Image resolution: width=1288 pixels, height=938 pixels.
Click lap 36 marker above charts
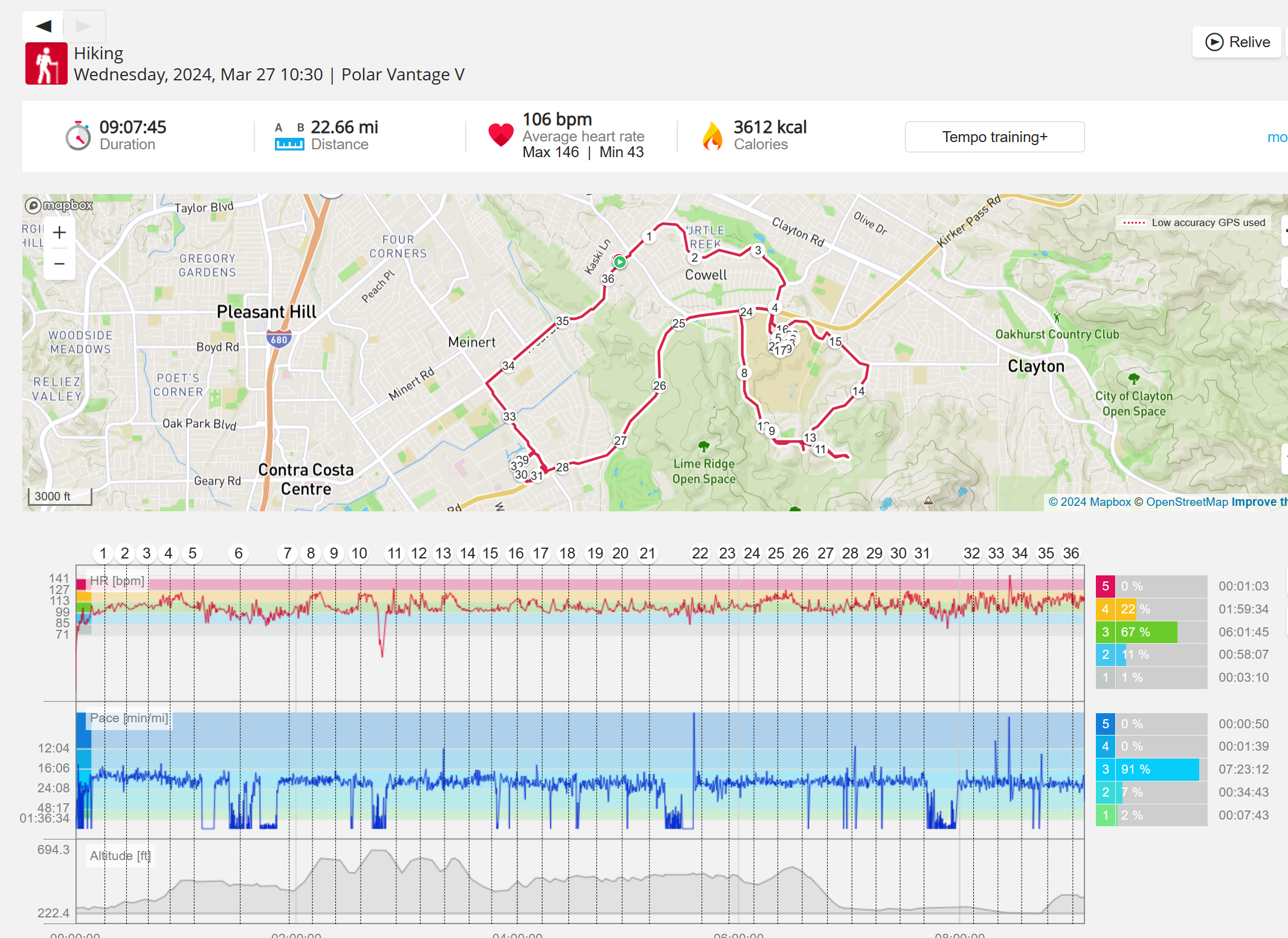pyautogui.click(x=1071, y=553)
